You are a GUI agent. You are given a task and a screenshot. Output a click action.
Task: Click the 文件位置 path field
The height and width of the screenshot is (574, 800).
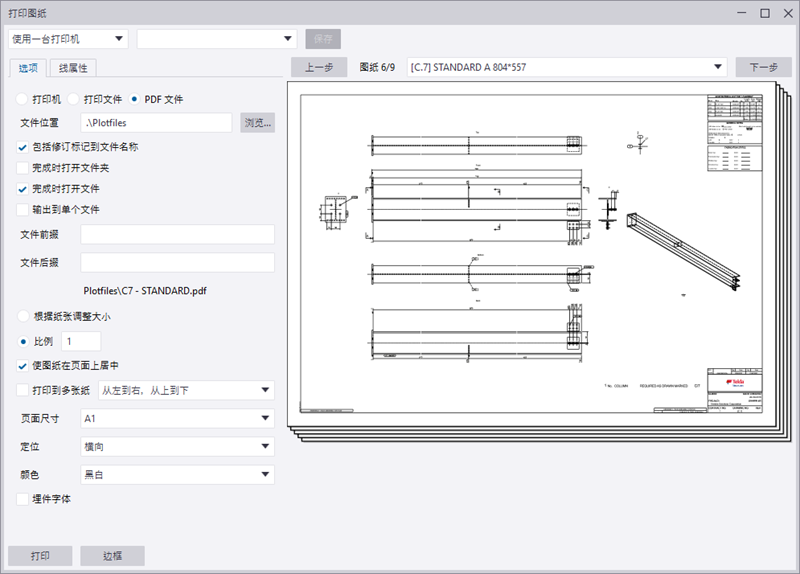coord(156,122)
